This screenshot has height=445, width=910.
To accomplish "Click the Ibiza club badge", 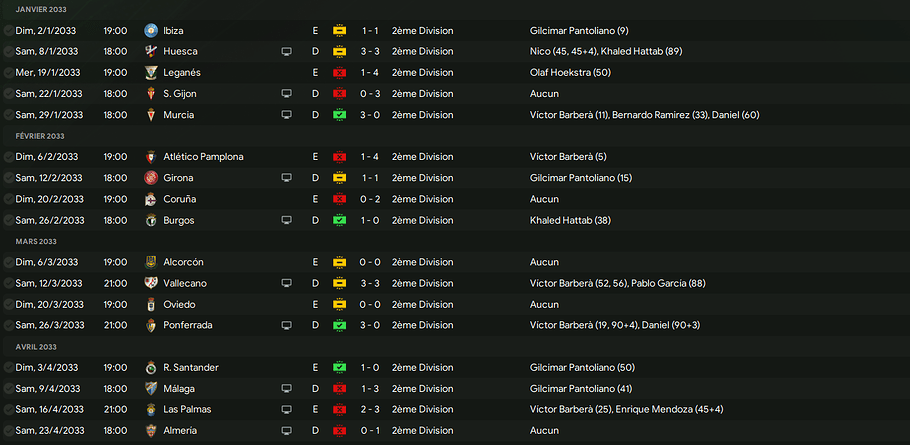I will [151, 31].
